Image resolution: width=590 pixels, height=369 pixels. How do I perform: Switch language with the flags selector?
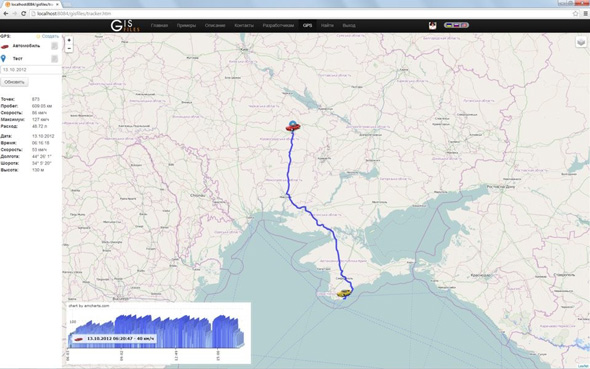point(456,25)
